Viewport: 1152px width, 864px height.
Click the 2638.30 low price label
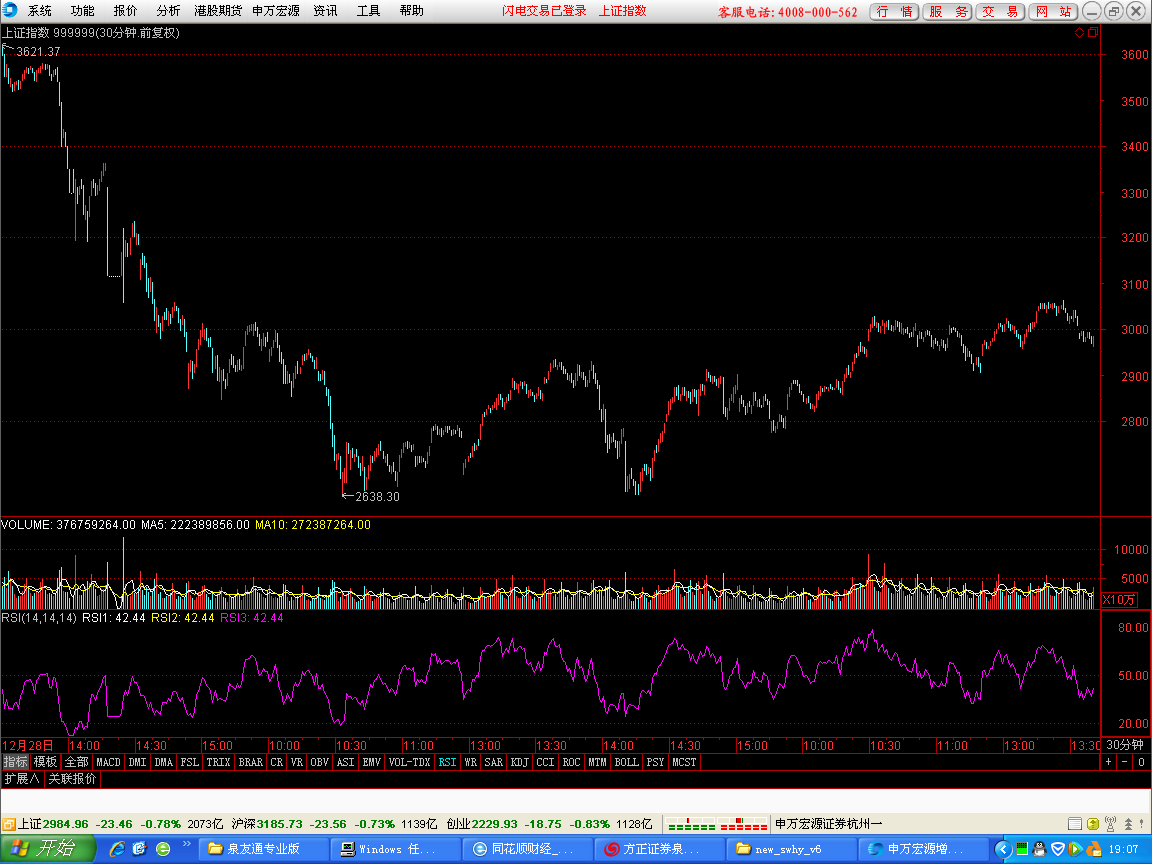point(377,497)
